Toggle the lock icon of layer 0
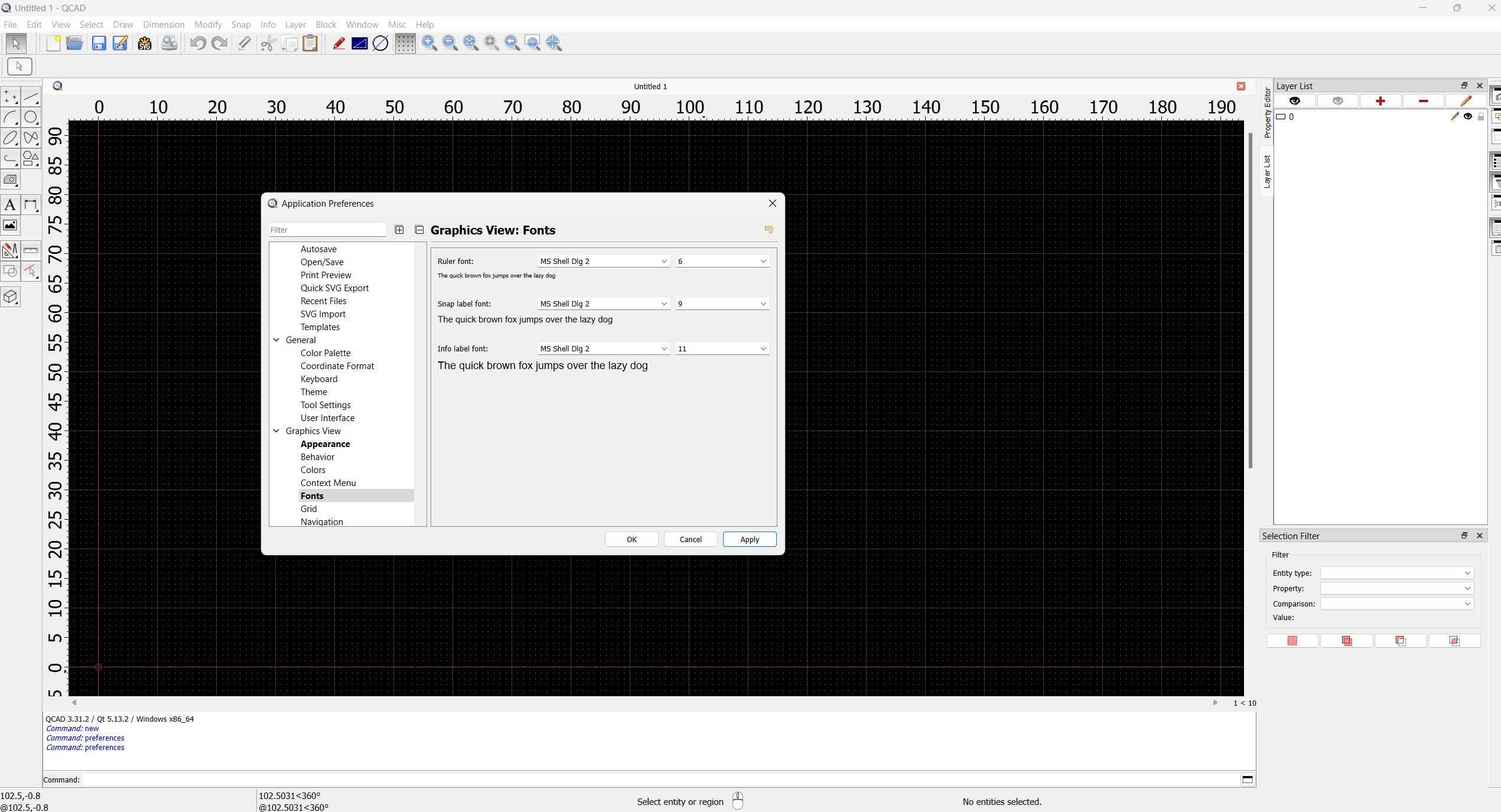The height and width of the screenshot is (812, 1501). pyautogui.click(x=1481, y=116)
